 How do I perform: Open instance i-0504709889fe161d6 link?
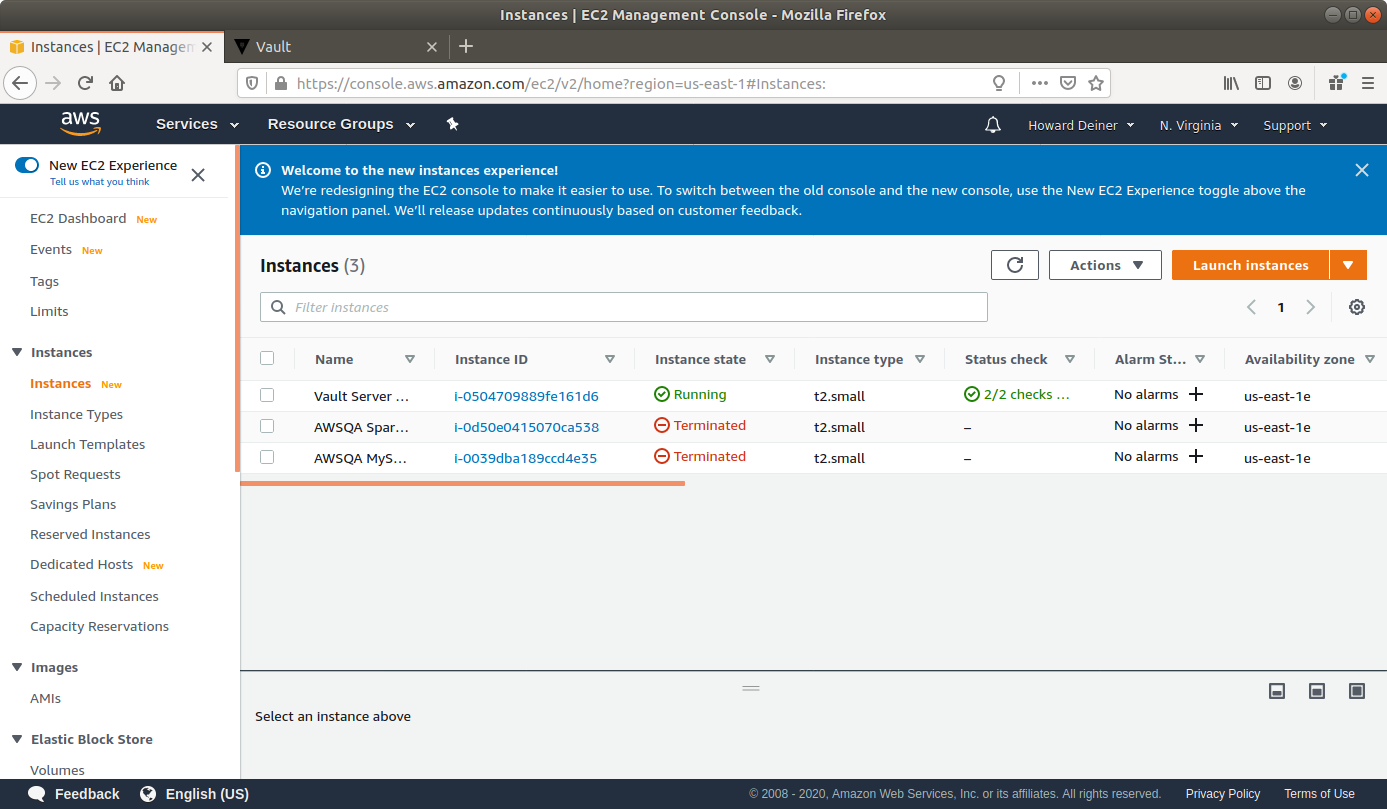(x=526, y=396)
